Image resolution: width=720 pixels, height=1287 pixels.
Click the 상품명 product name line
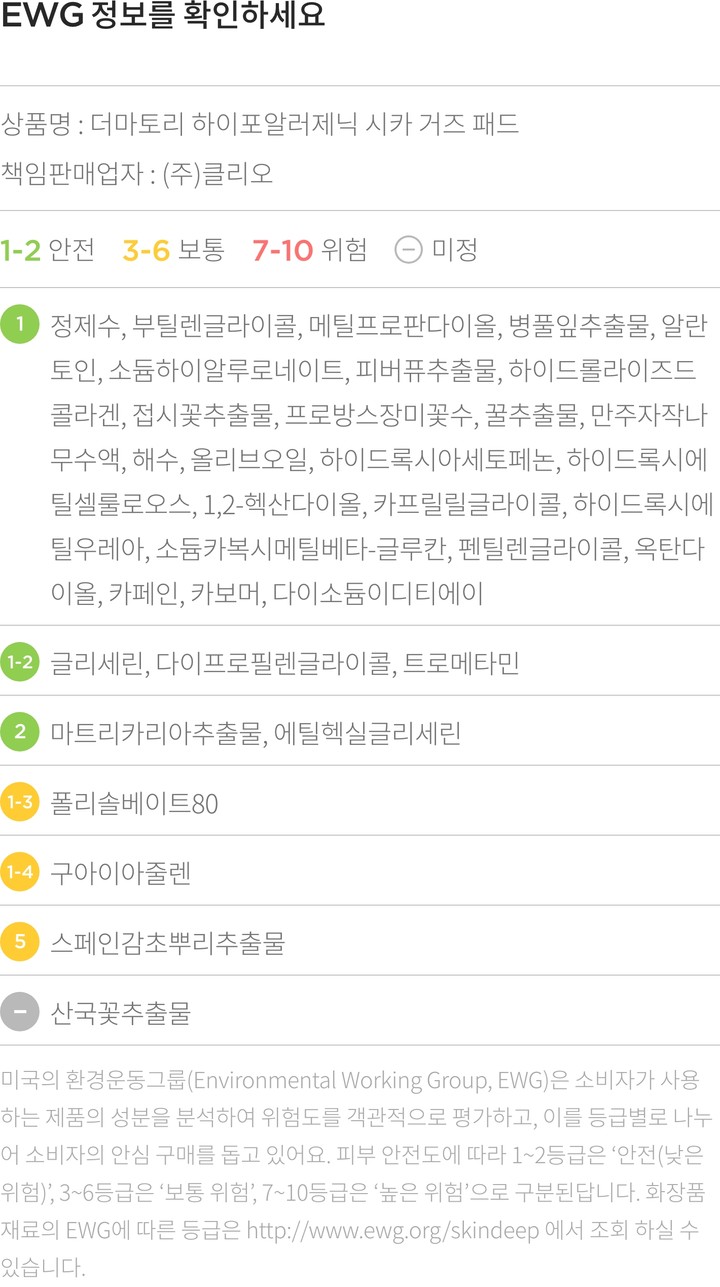tap(260, 126)
